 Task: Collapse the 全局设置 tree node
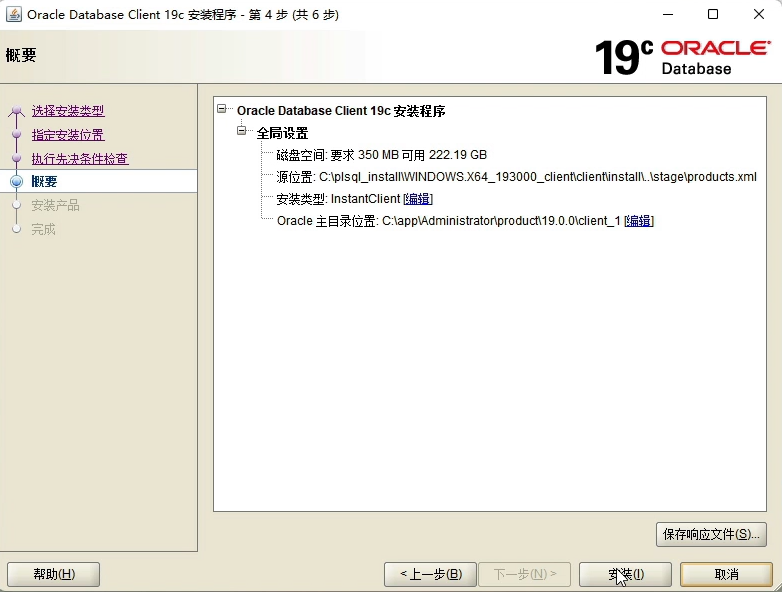[242, 131]
